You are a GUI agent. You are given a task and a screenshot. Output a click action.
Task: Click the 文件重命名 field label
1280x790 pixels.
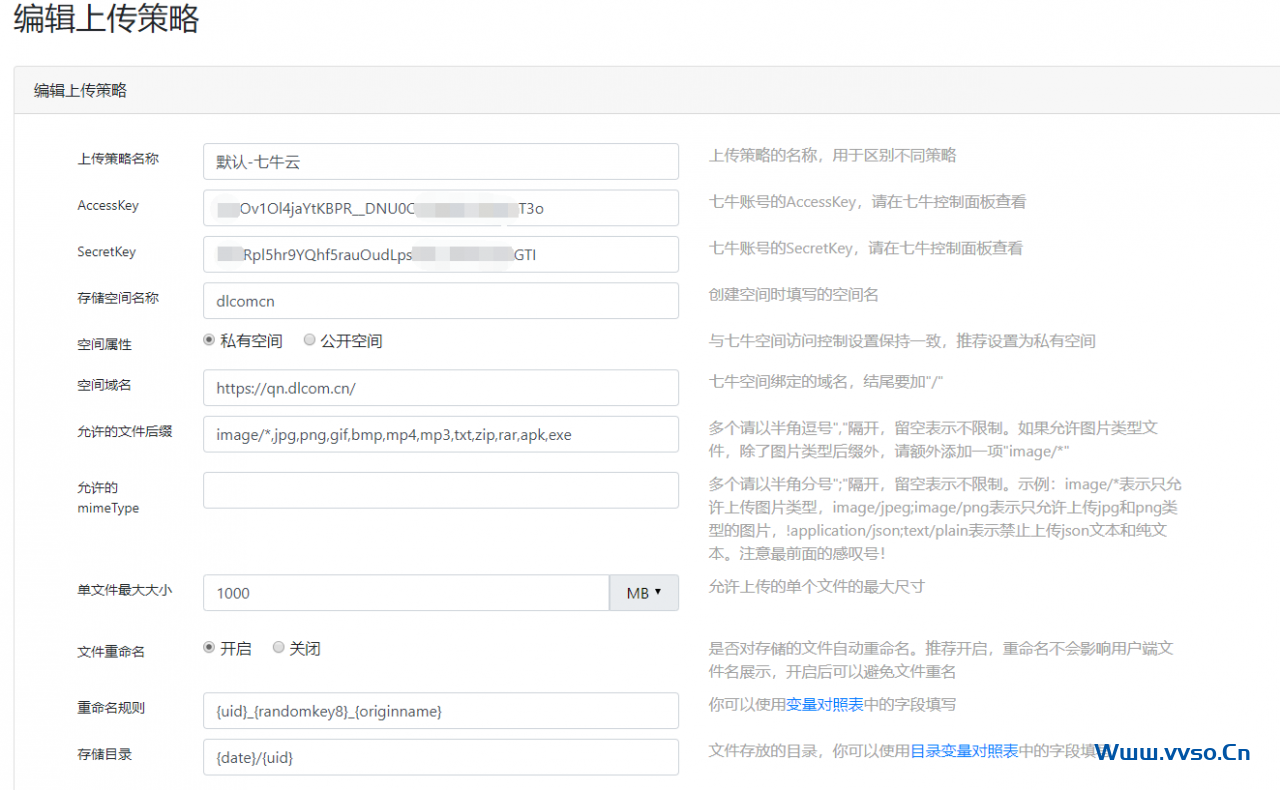click(x=111, y=651)
